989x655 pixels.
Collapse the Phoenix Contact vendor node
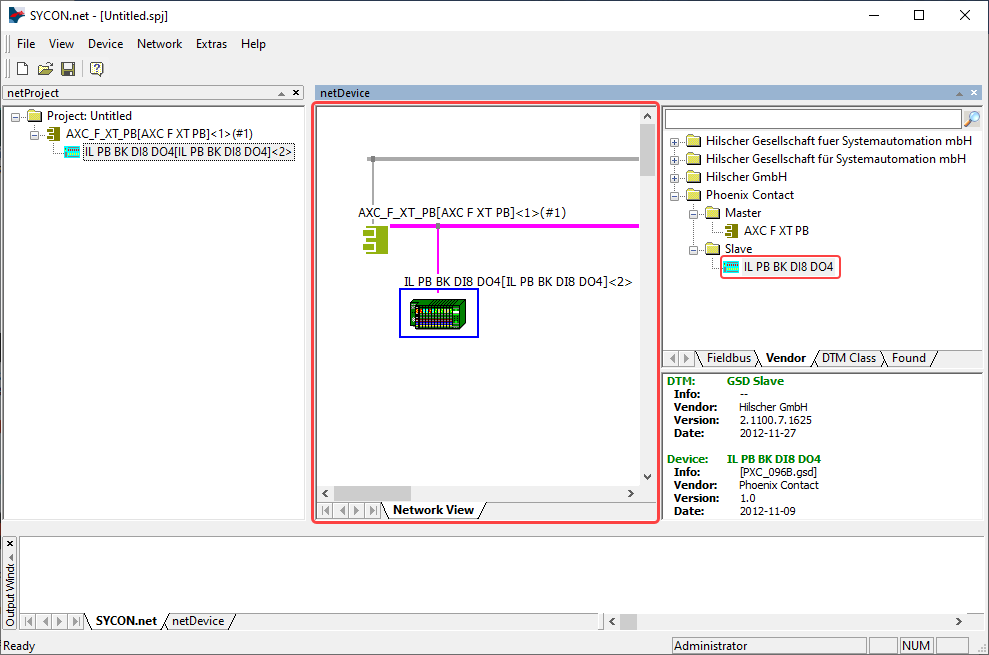pos(674,196)
